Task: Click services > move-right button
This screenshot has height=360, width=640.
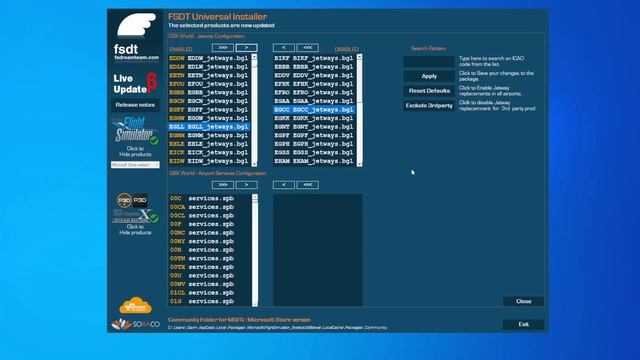Action: 247,185
